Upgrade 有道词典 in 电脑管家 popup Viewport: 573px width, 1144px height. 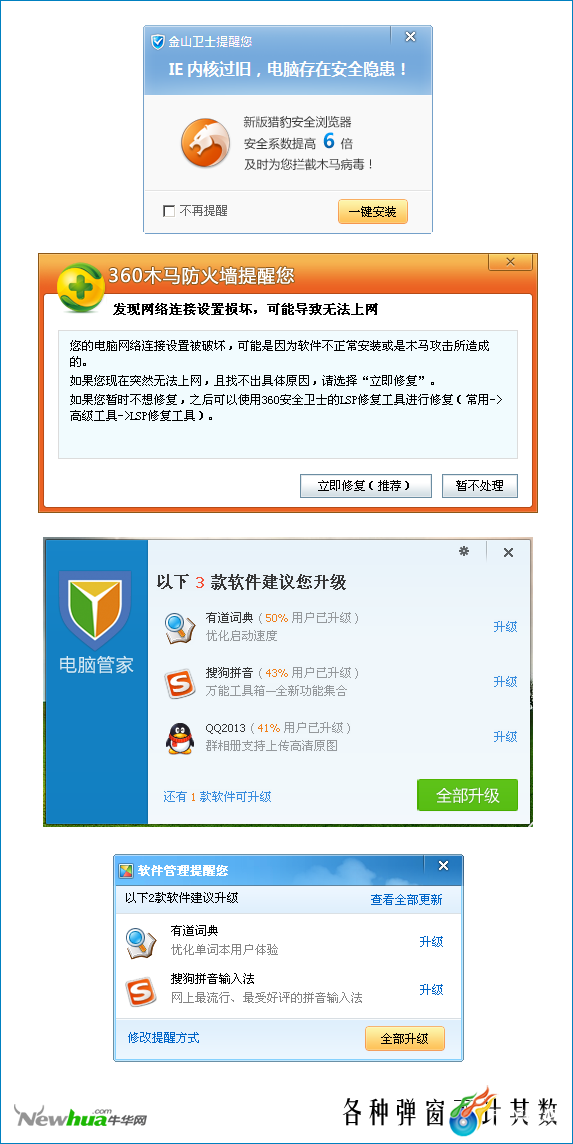pos(505,627)
